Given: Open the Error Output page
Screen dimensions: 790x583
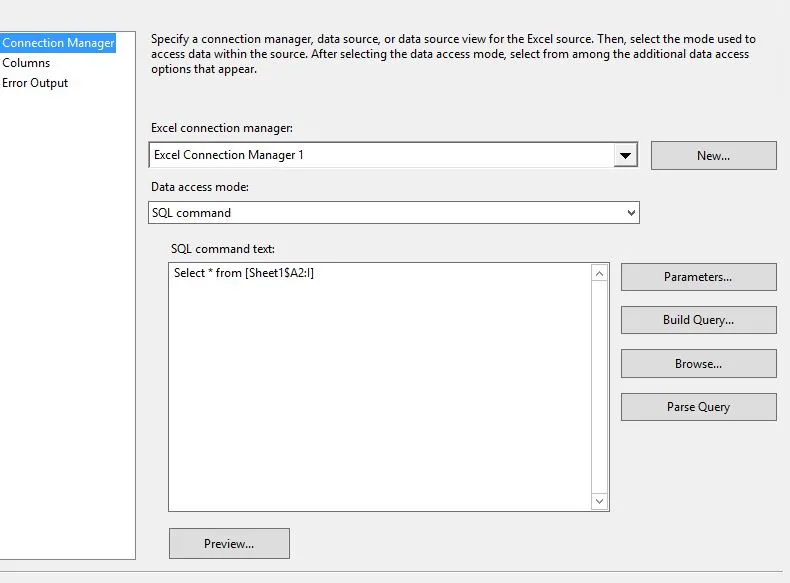Looking at the screenshot, I should point(35,83).
